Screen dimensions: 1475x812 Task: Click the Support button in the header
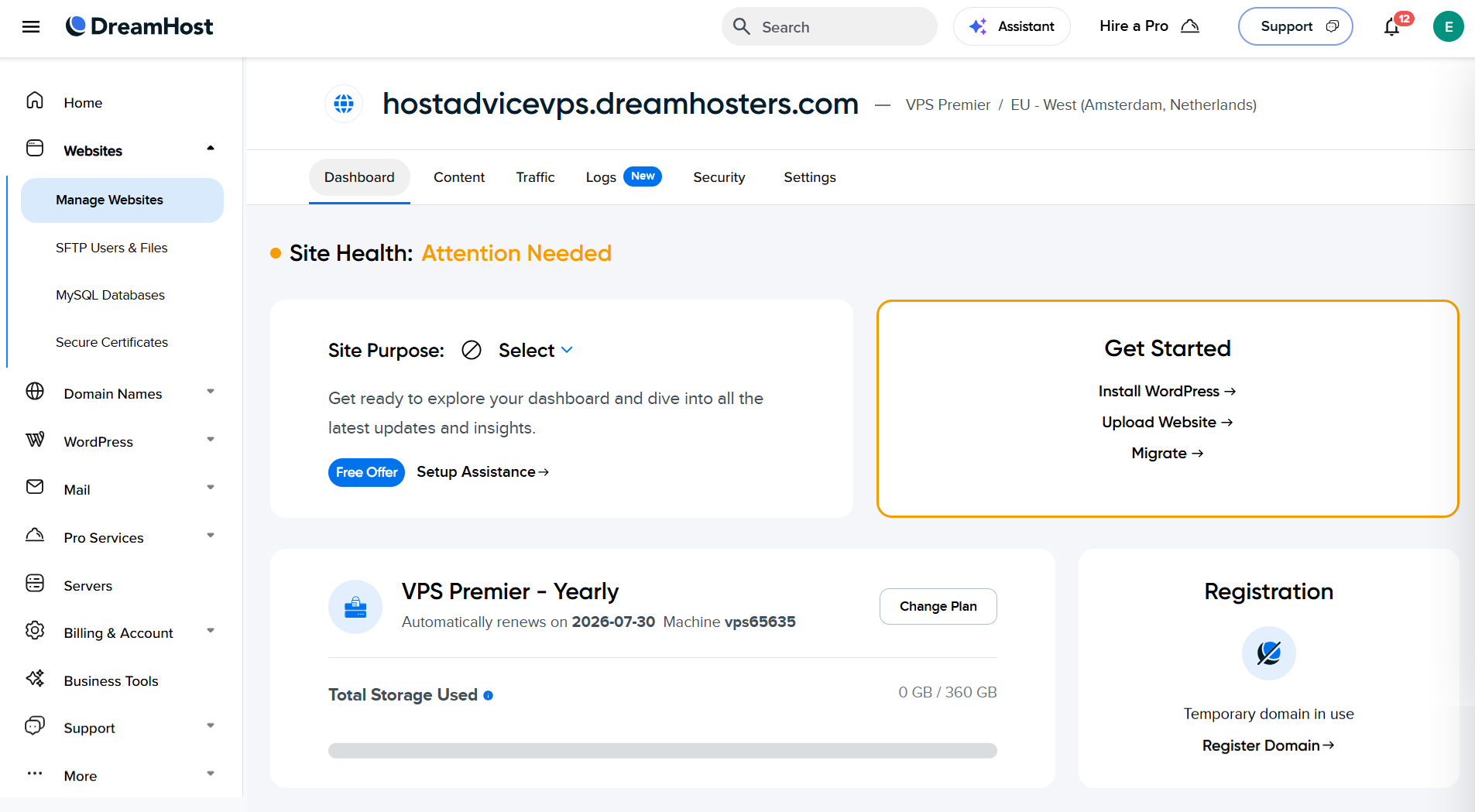click(x=1295, y=26)
